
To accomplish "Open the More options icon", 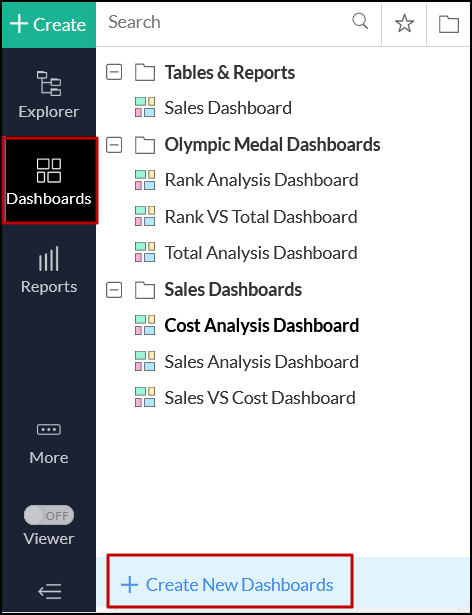I will pos(49,444).
